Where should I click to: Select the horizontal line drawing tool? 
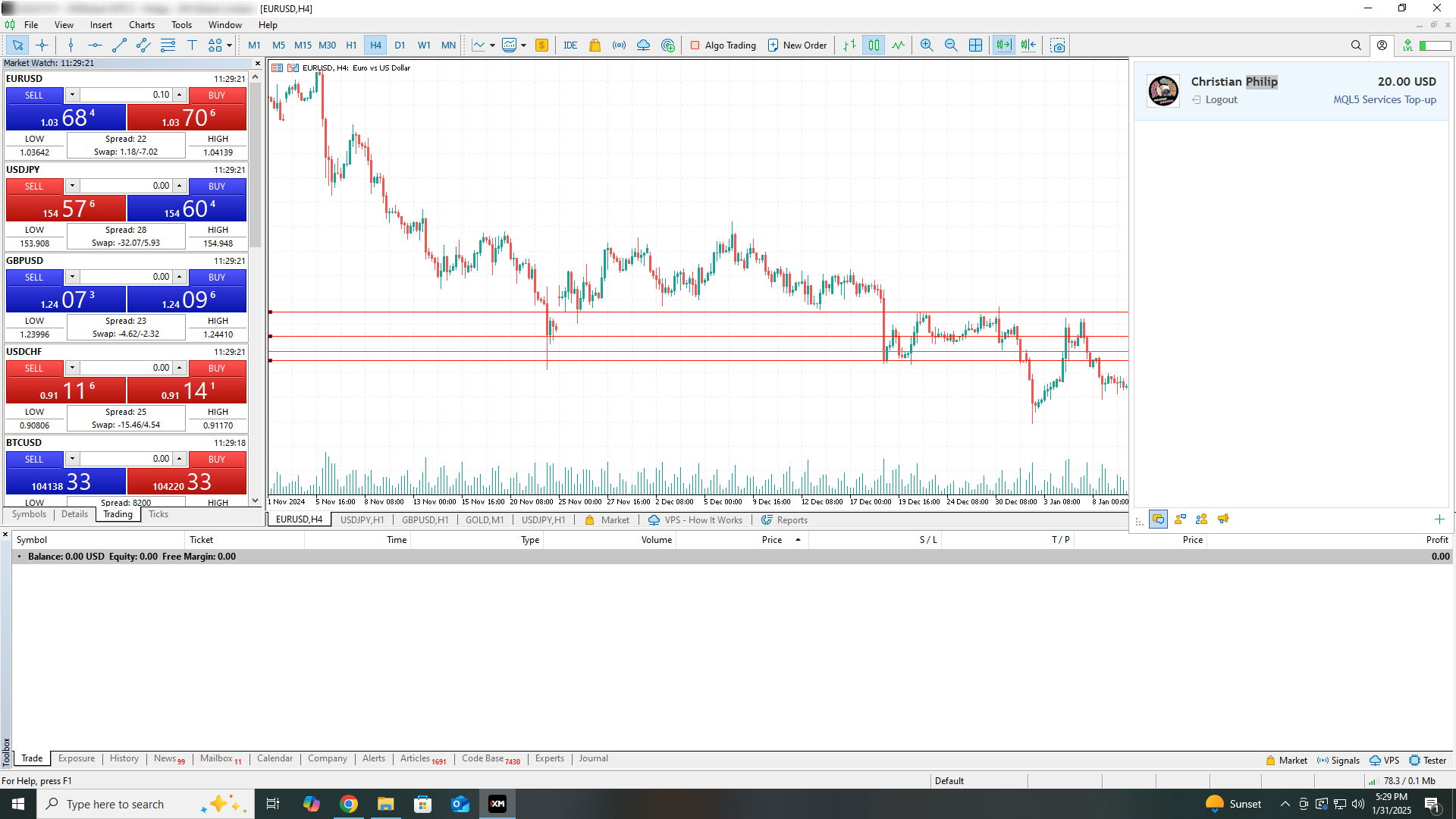[95, 45]
